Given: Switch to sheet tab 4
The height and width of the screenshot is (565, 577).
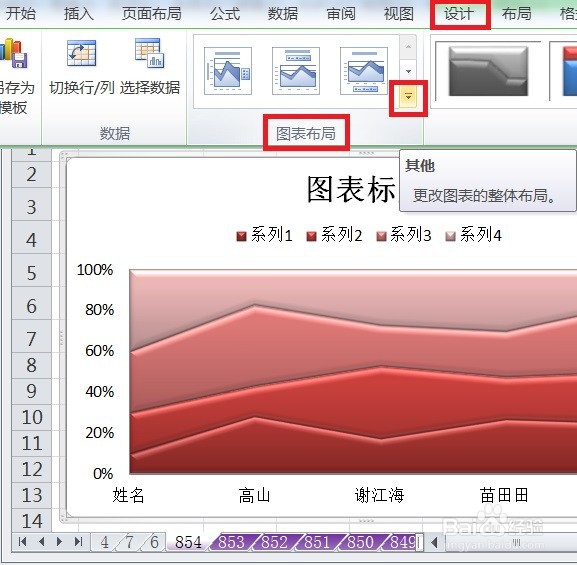Looking at the screenshot, I should (x=105, y=542).
